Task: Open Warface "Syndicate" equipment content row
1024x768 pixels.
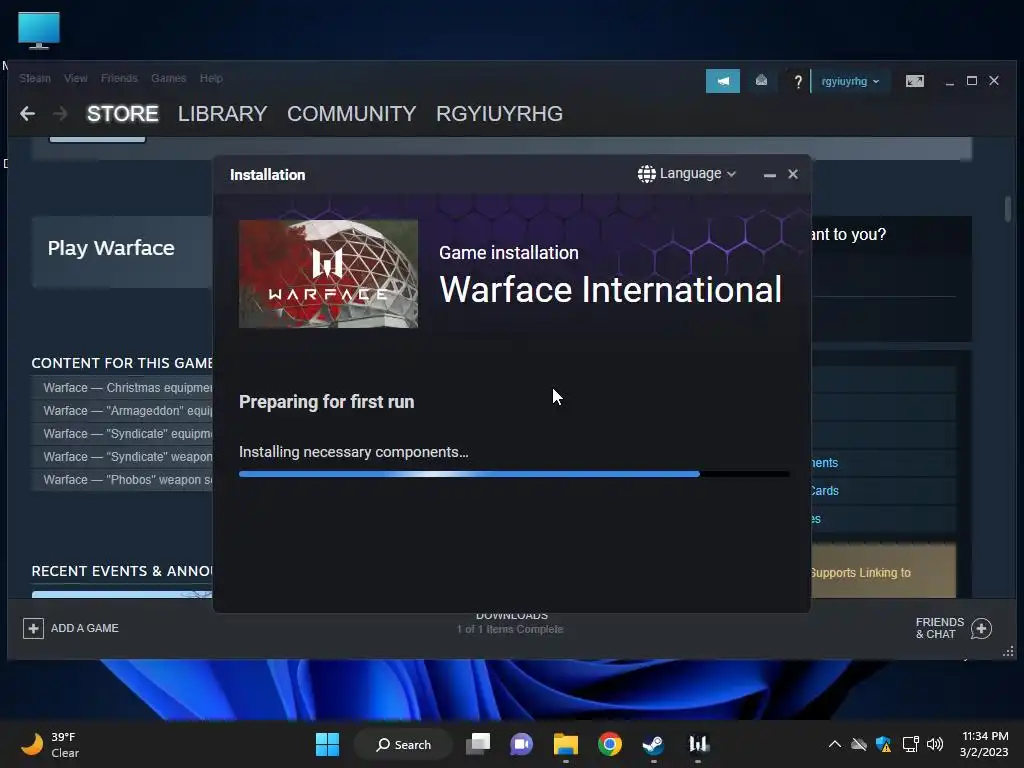Action: click(x=122, y=434)
